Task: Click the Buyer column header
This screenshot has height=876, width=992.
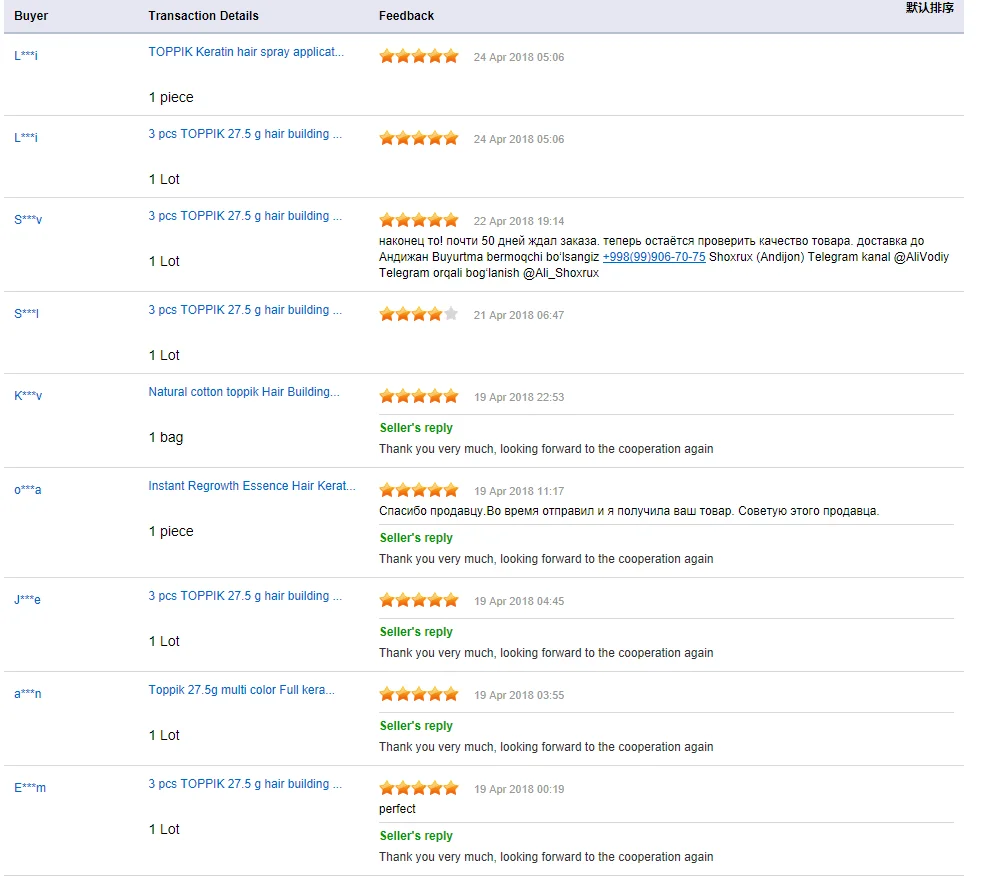Action: click(x=31, y=16)
